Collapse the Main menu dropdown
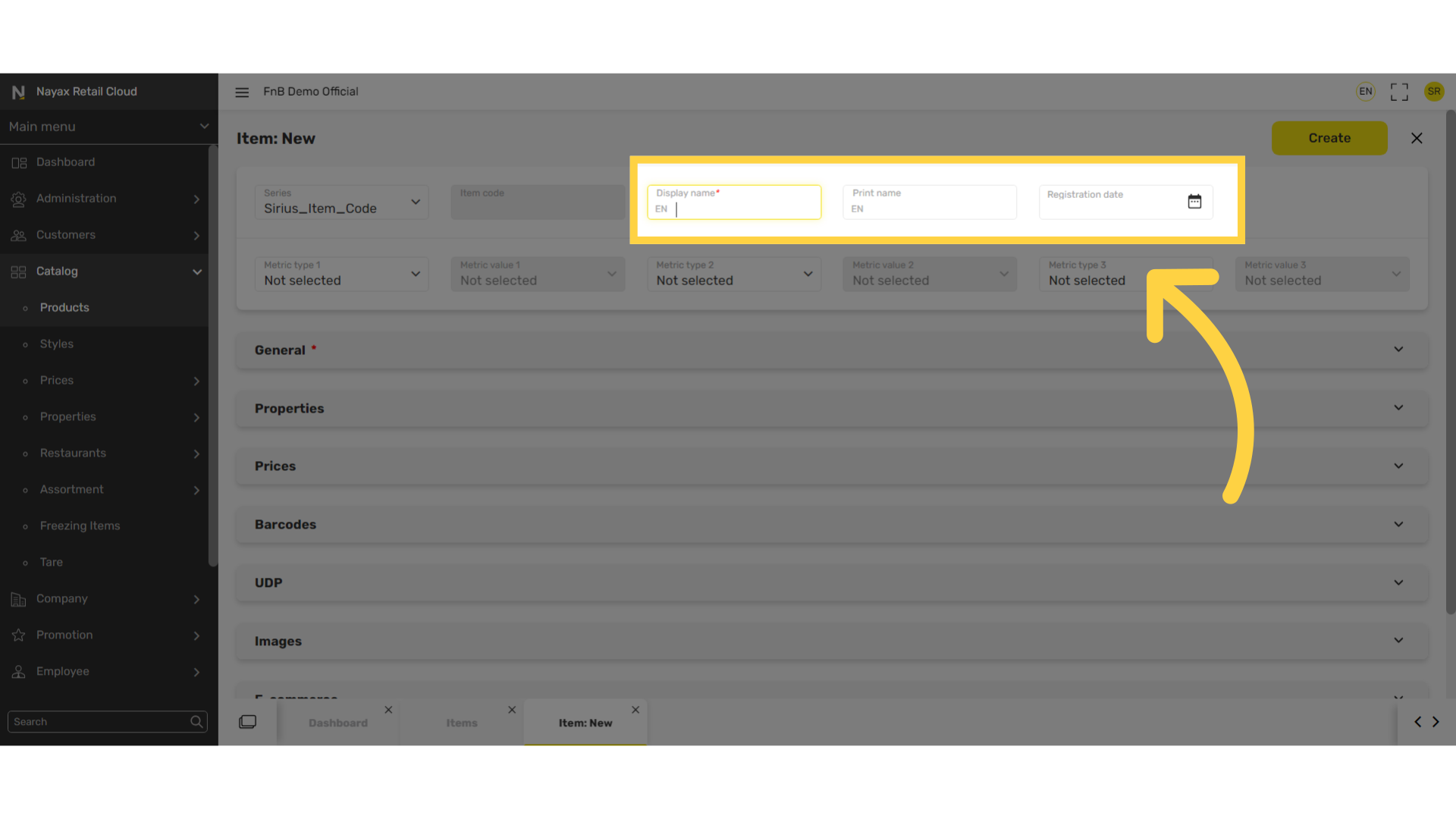The height and width of the screenshot is (819, 1456). point(204,127)
